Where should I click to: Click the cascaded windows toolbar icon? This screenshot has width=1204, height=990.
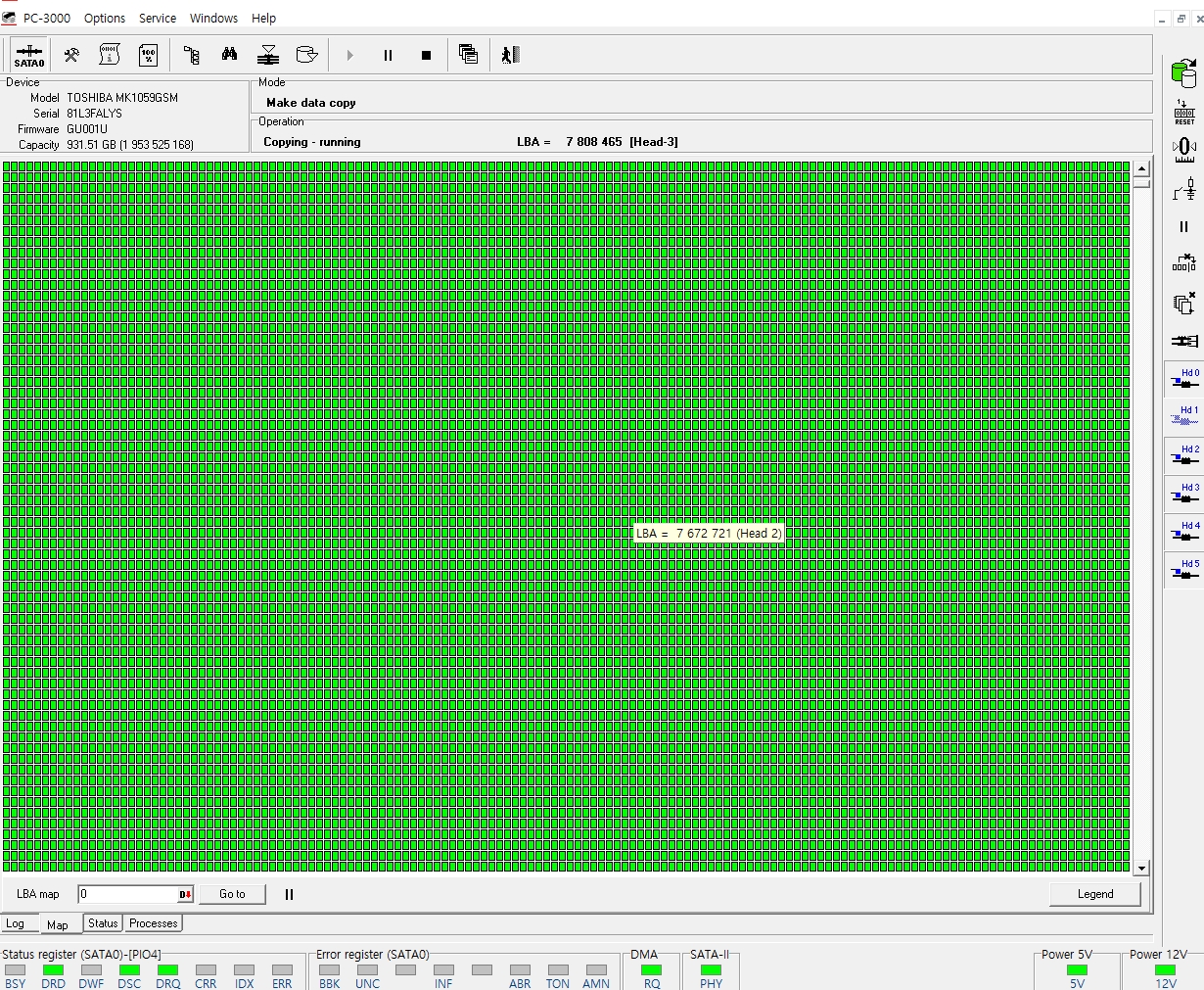pos(469,55)
